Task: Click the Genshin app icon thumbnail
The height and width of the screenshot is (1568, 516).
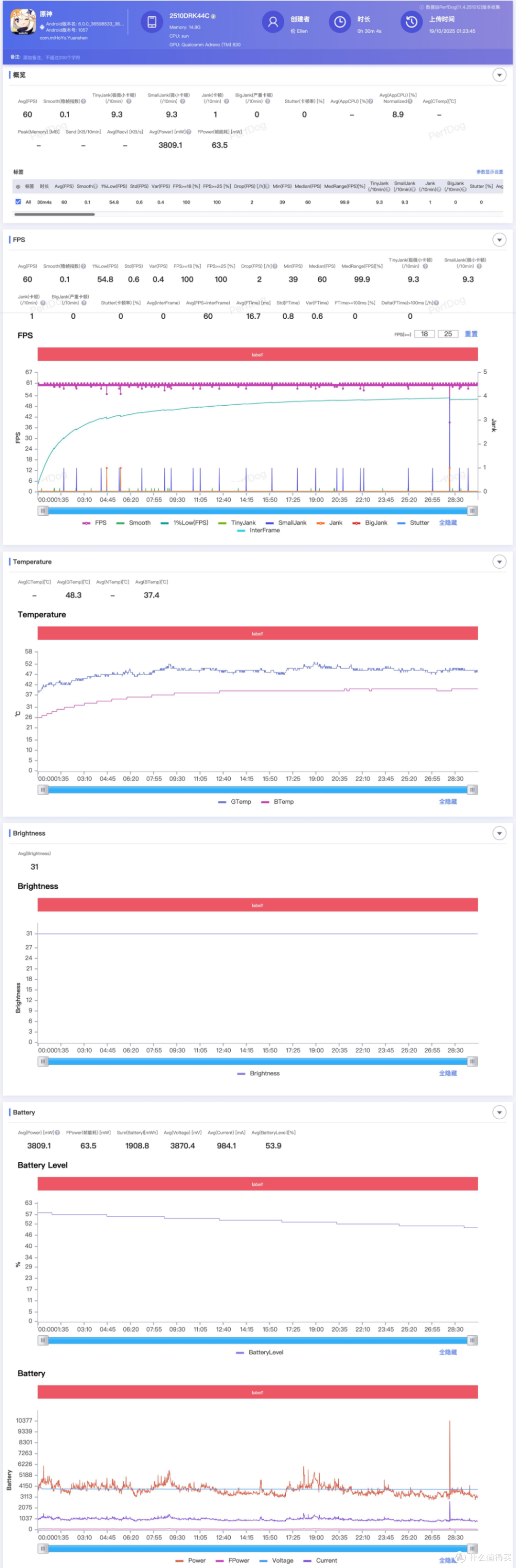Action: [23, 22]
